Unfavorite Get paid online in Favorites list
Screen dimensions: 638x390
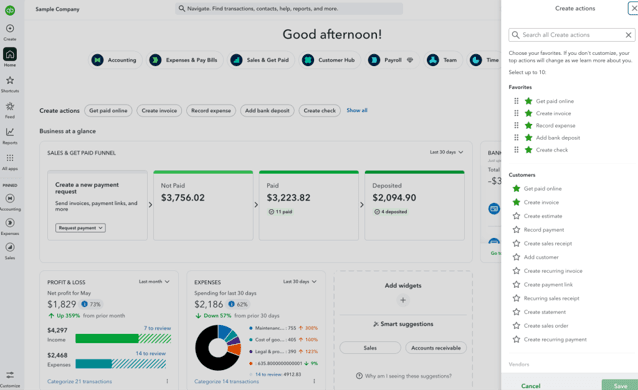click(529, 101)
